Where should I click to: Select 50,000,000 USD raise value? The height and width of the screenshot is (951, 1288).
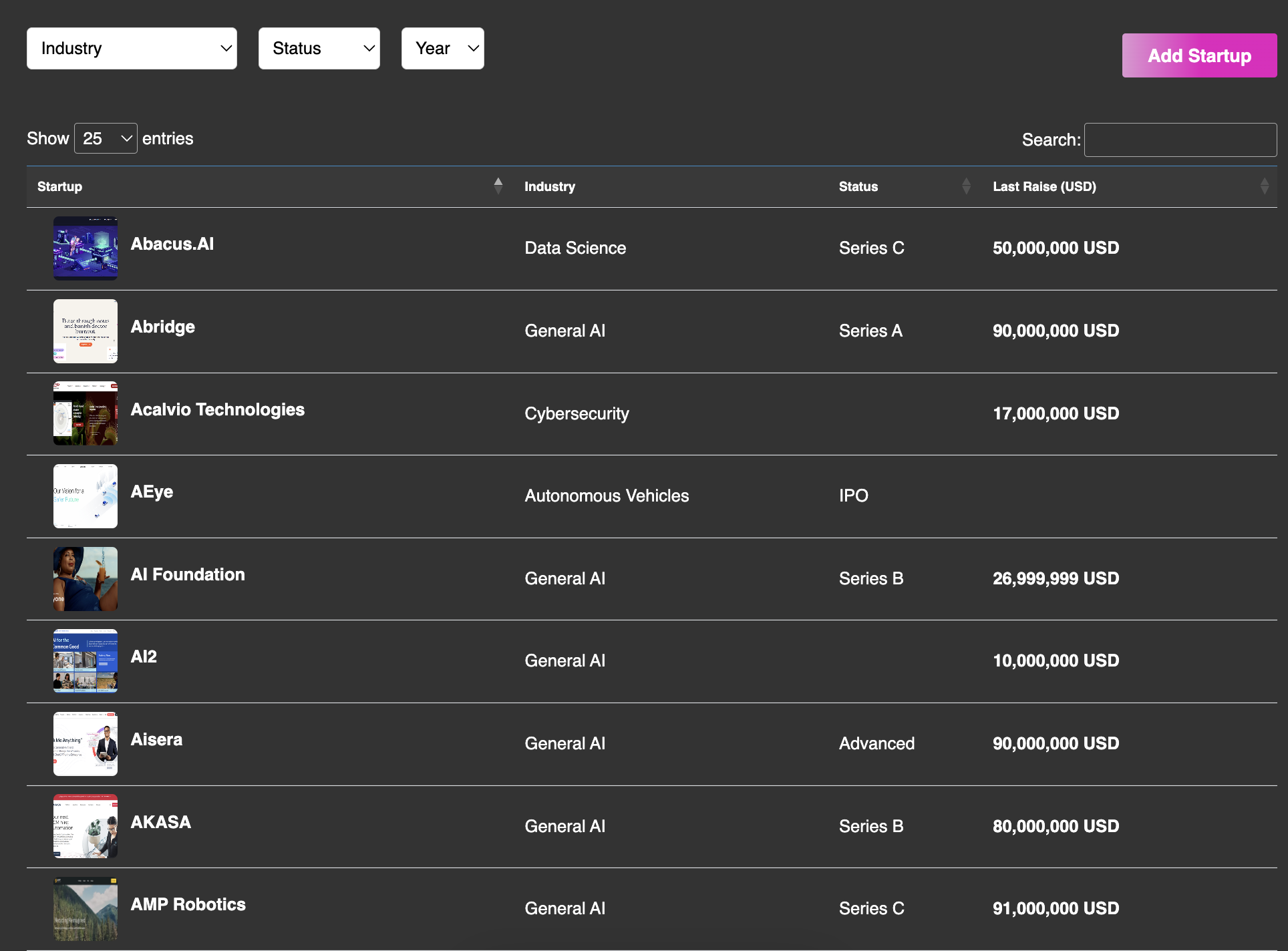(x=1056, y=248)
